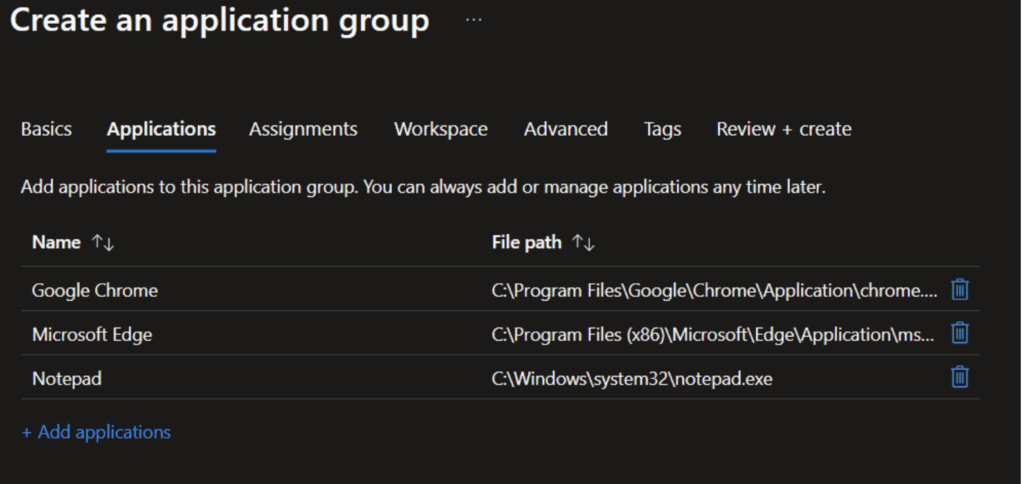
Task: Click the Microsoft Edge file path cell
Action: [x=714, y=334]
